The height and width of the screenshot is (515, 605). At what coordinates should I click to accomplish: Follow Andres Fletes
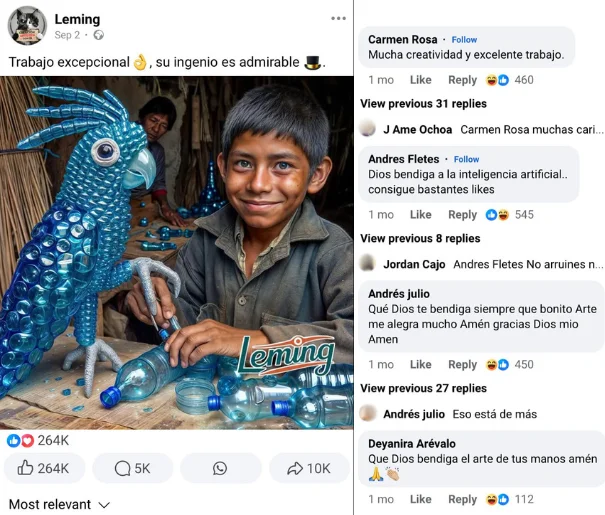466,159
